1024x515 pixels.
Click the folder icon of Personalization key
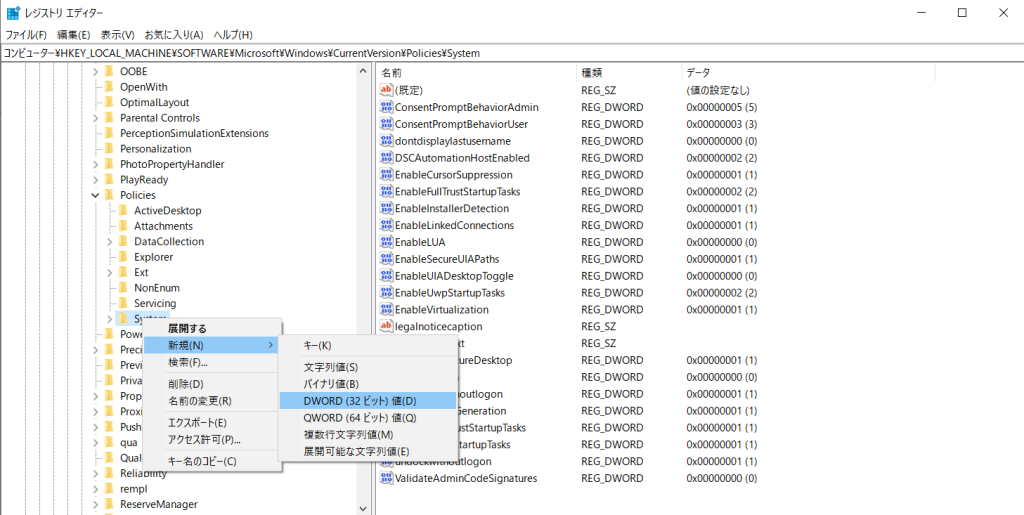[x=108, y=149]
